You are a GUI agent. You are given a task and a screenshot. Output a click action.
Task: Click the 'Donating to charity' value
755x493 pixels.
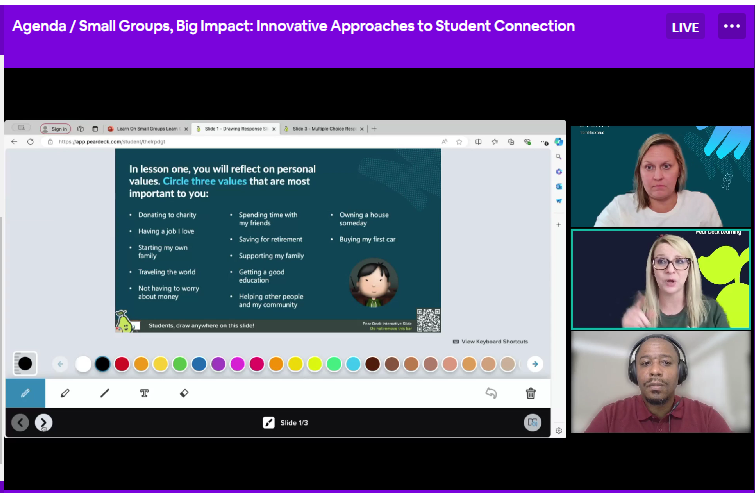[167, 215]
